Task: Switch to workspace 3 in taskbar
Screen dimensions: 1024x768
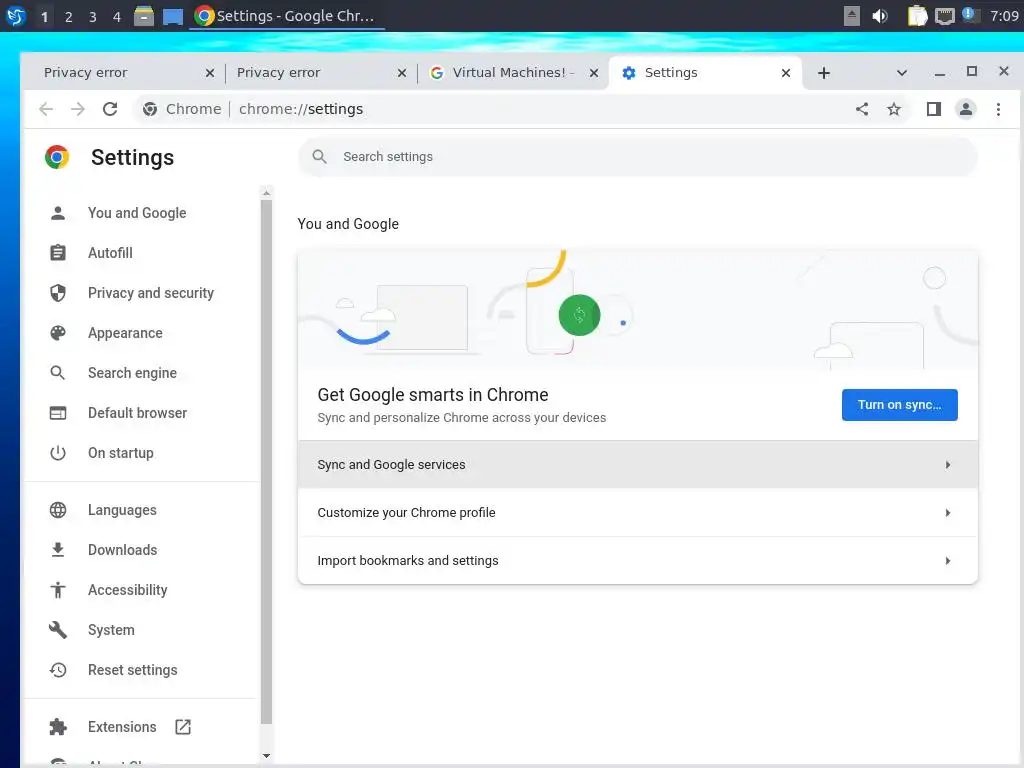Action: (x=92, y=16)
